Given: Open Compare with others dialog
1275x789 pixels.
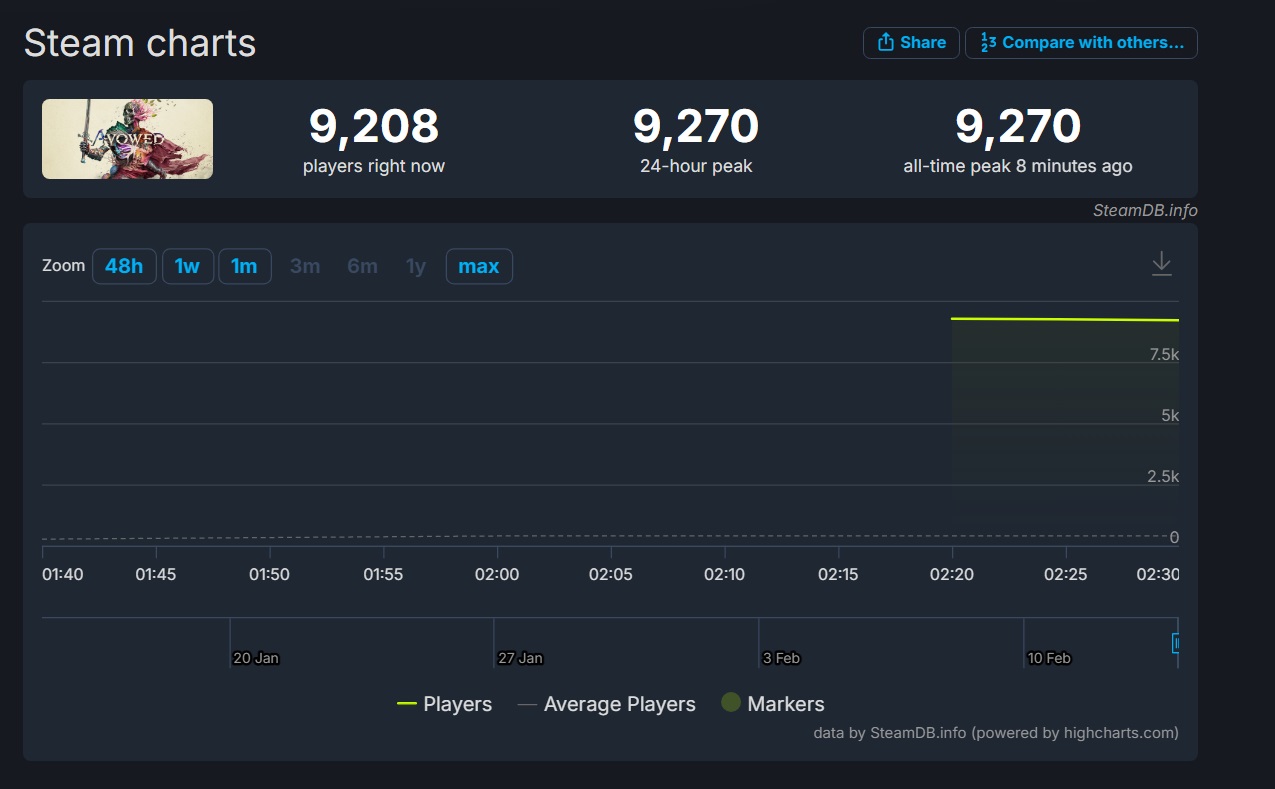Looking at the screenshot, I should tap(1081, 43).
